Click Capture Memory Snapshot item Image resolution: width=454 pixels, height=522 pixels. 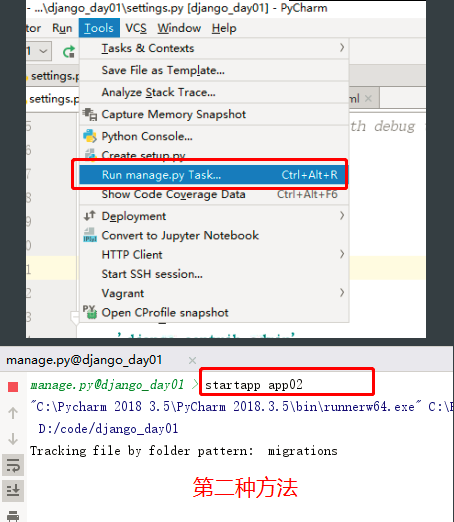214,114
